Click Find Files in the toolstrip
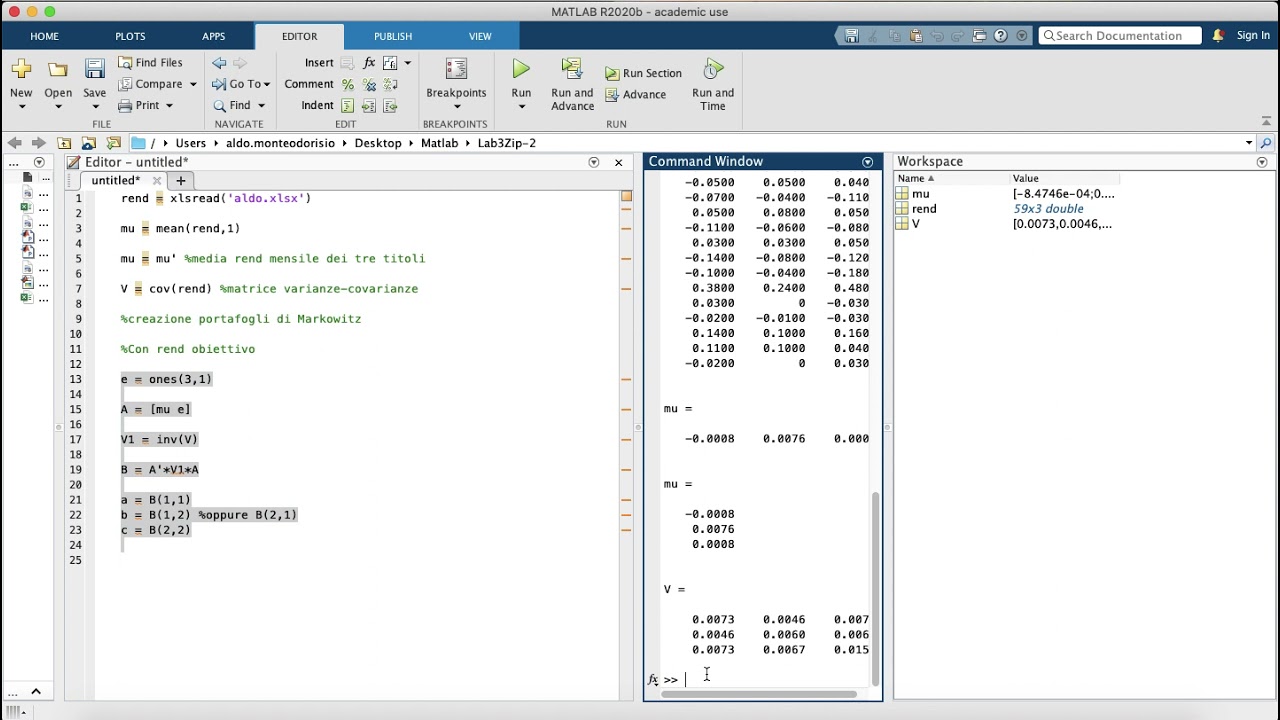1280x720 pixels. coord(150,62)
